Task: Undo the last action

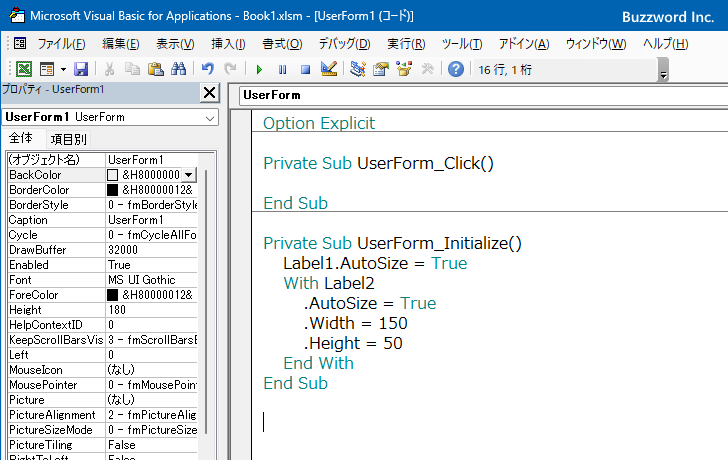Action: 208,69
